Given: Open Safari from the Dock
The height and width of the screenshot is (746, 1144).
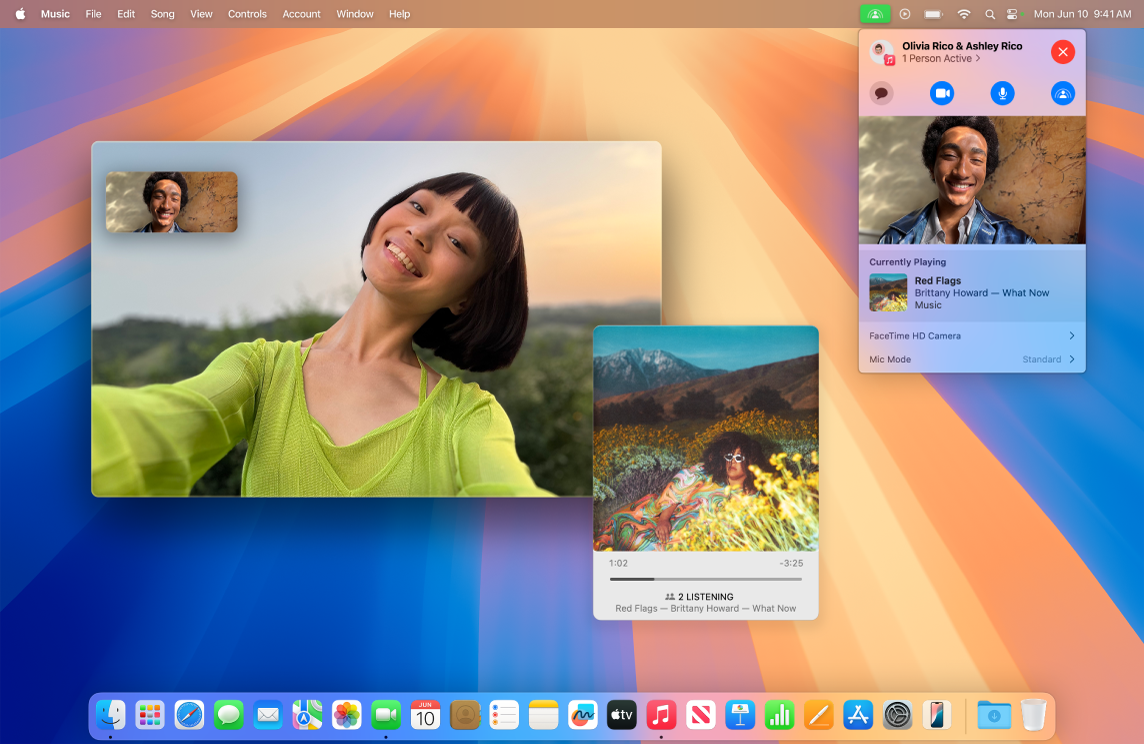Looking at the screenshot, I should 189,715.
